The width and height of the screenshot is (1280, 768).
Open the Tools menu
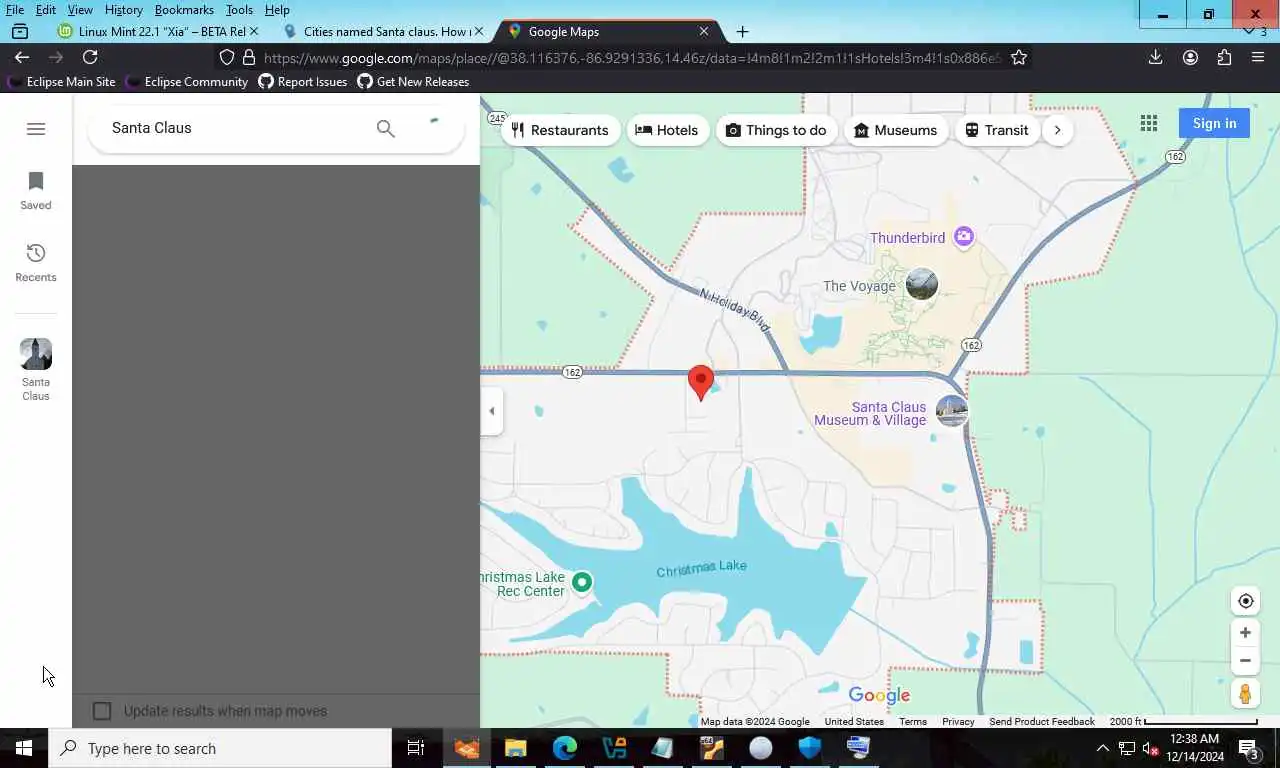pyautogui.click(x=239, y=10)
